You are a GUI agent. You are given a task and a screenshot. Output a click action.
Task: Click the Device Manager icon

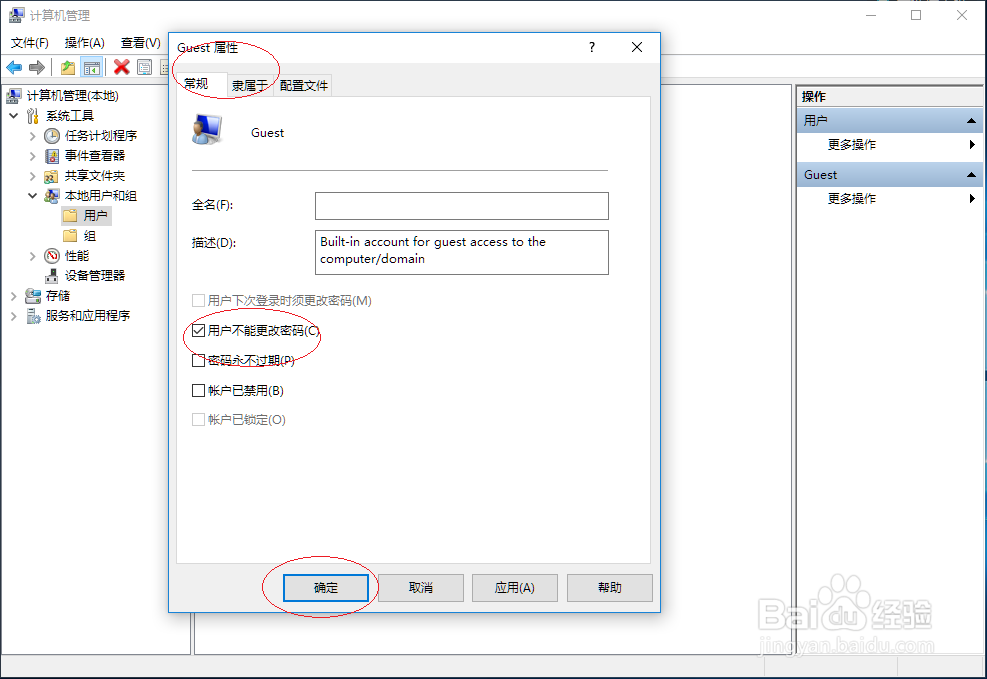pyautogui.click(x=52, y=276)
